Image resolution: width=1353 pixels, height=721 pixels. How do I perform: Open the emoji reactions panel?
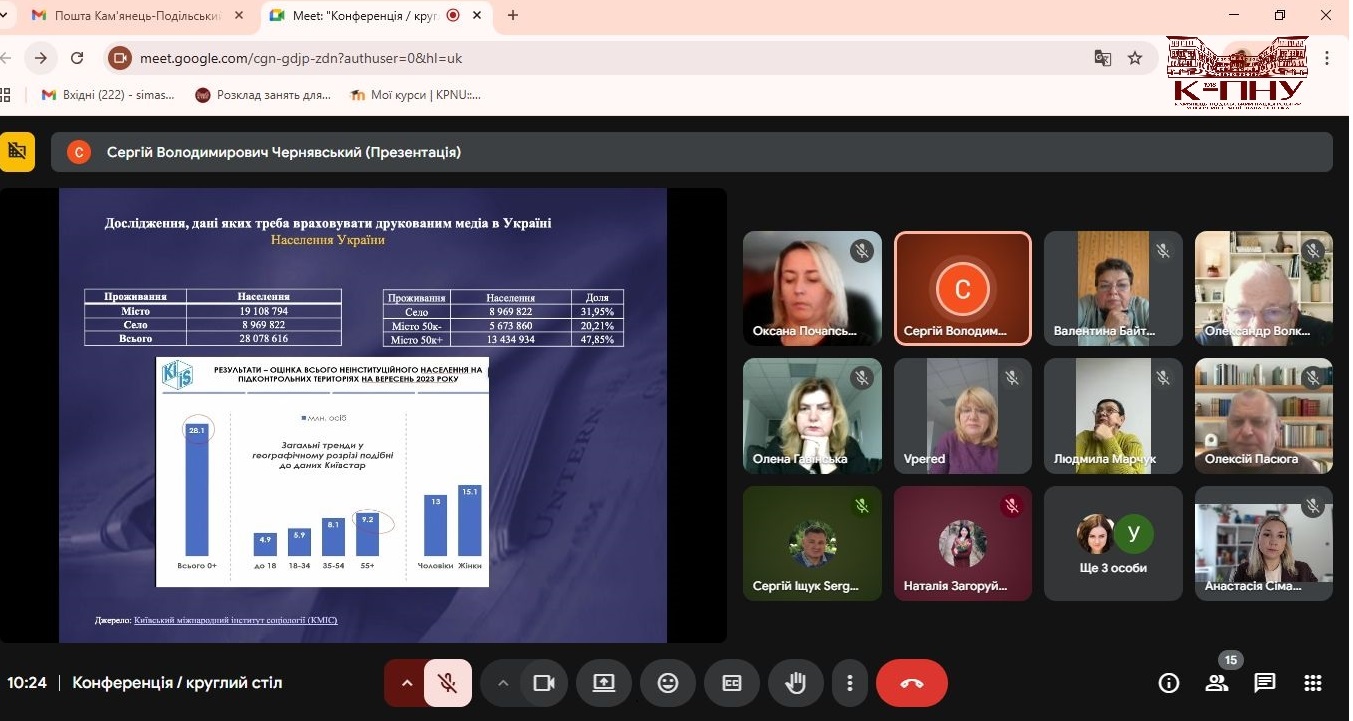(668, 683)
